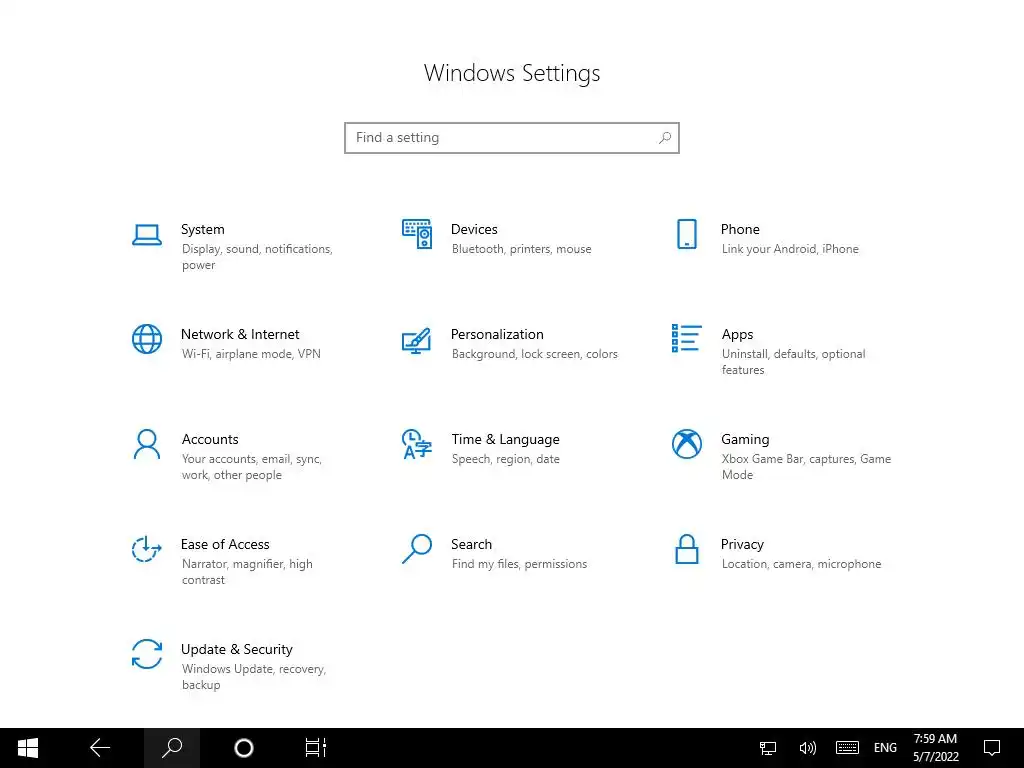Image resolution: width=1024 pixels, height=768 pixels.
Task: Open the Personalization paintbrush icon
Action: [417, 340]
